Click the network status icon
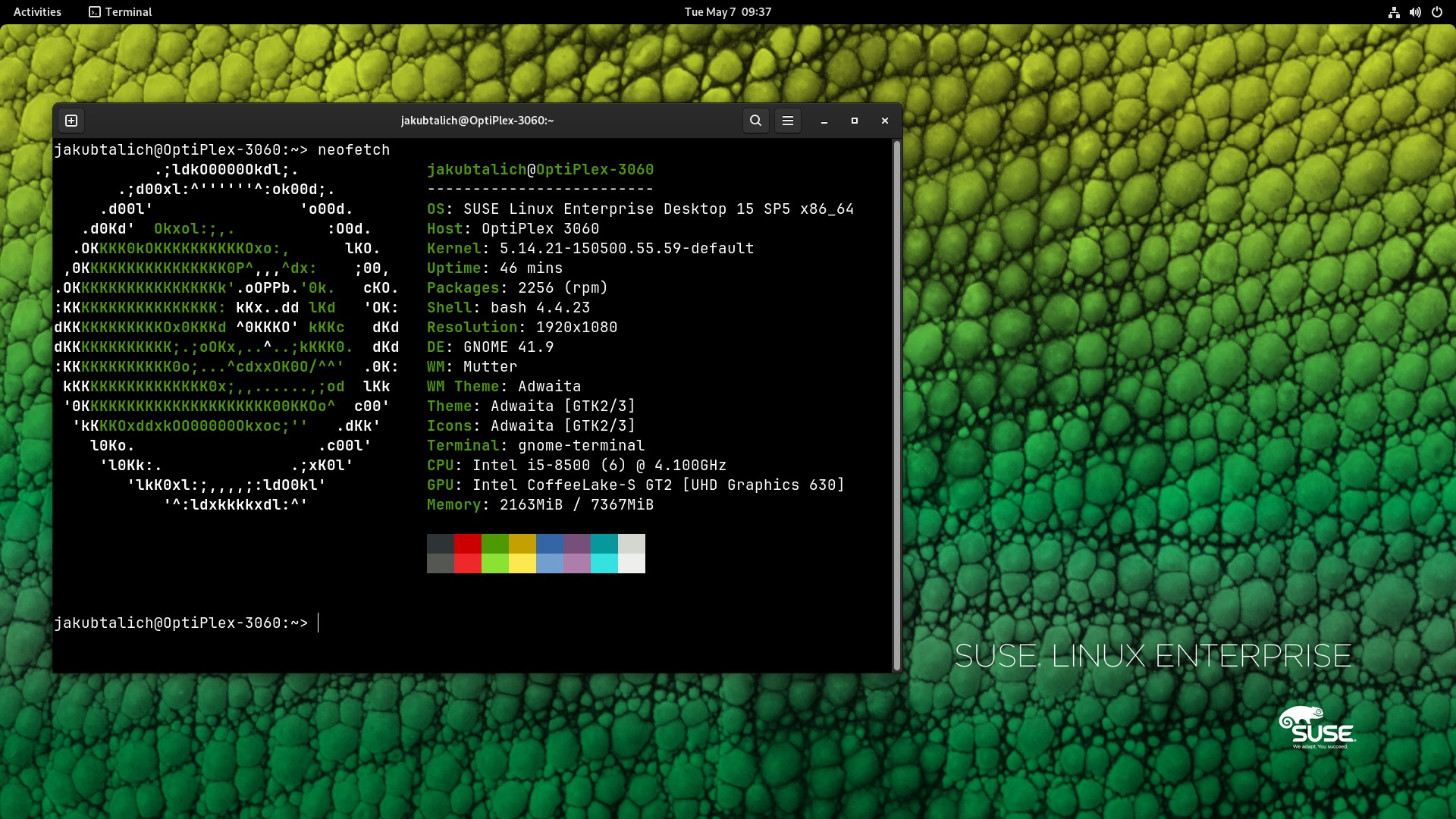1456x819 pixels. (1394, 12)
